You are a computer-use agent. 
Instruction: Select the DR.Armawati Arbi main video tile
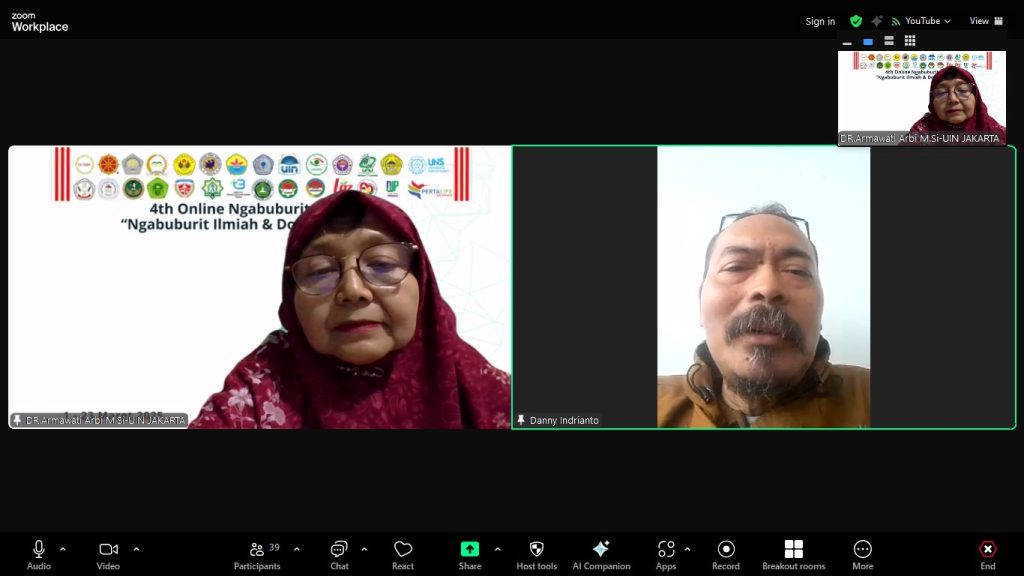259,287
